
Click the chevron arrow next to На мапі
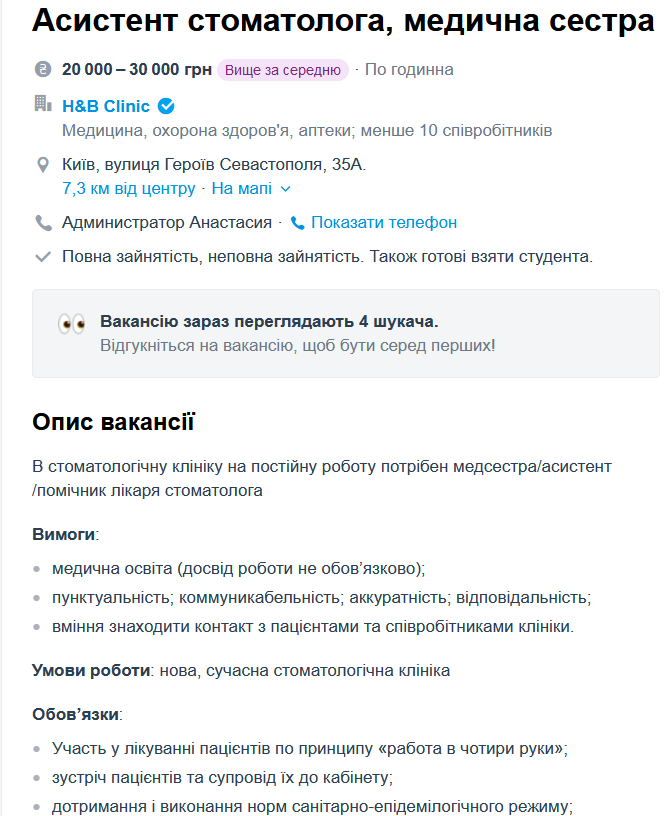click(286, 188)
